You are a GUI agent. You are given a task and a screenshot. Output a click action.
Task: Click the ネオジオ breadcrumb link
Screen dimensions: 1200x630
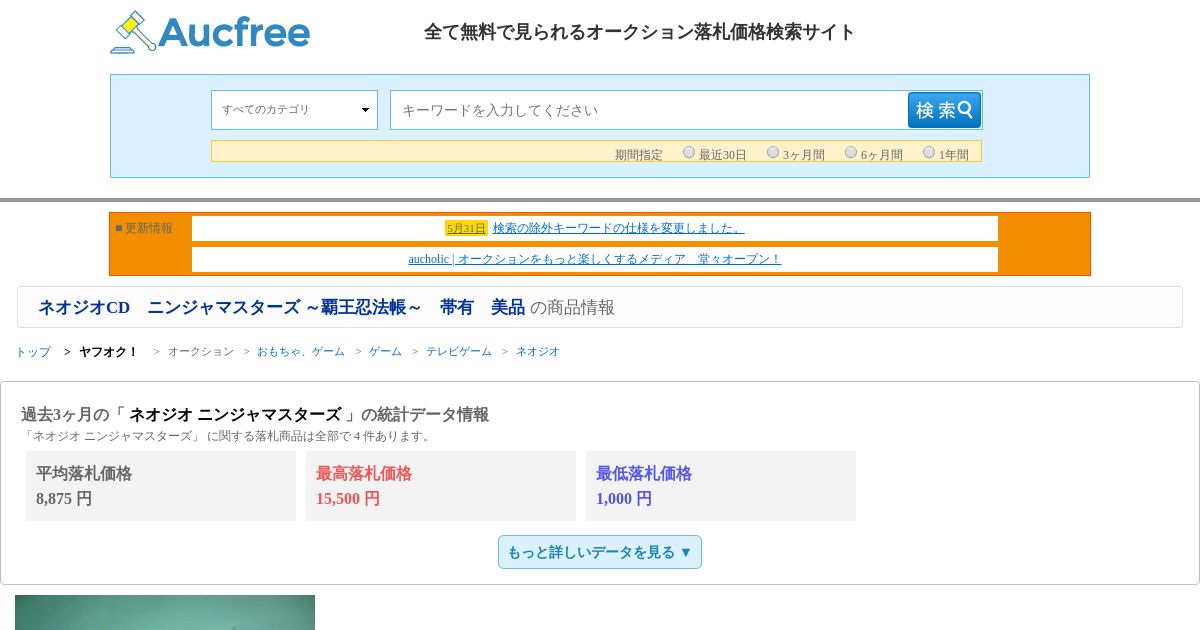[x=538, y=352]
